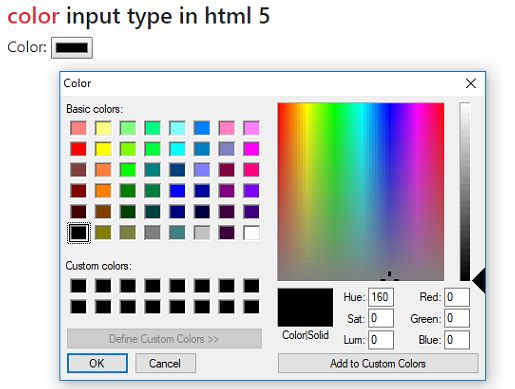Choose the medium gray basic swatch

point(152,233)
